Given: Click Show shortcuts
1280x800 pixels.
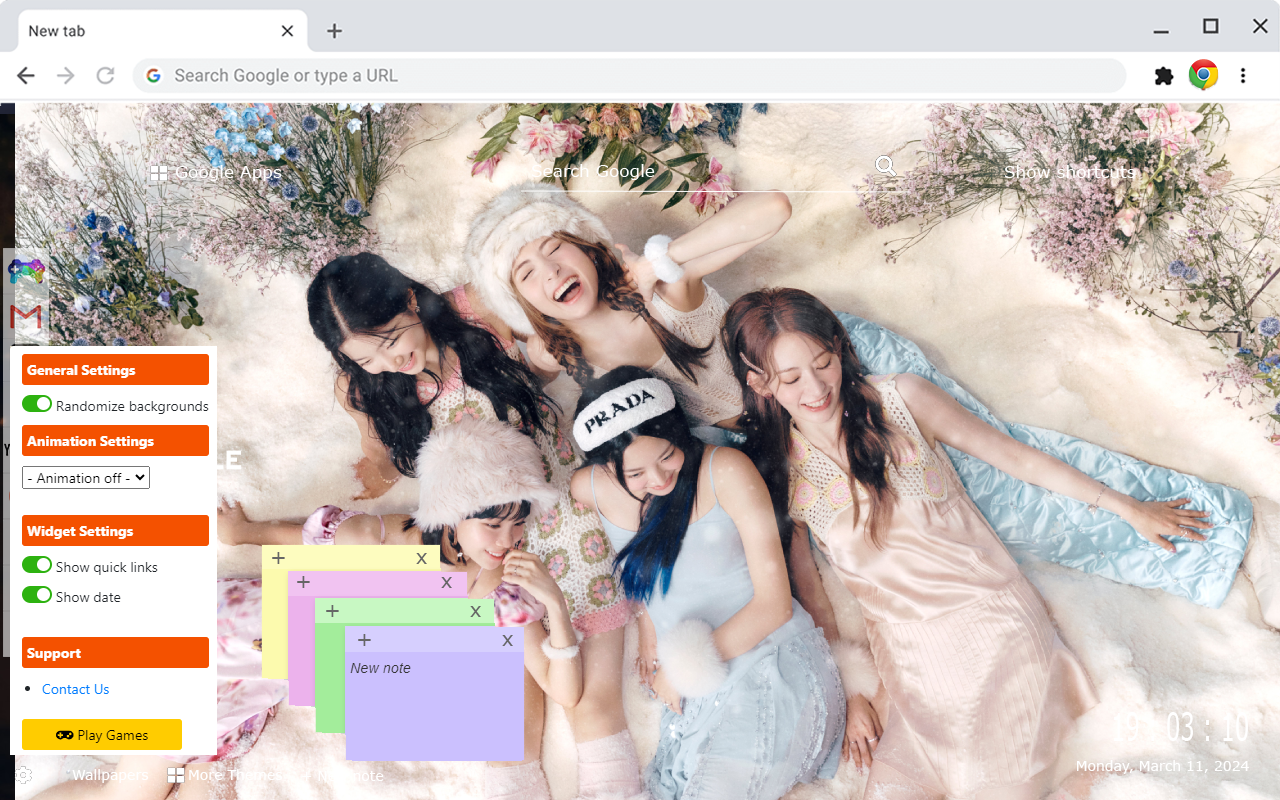Looking at the screenshot, I should [1070, 173].
